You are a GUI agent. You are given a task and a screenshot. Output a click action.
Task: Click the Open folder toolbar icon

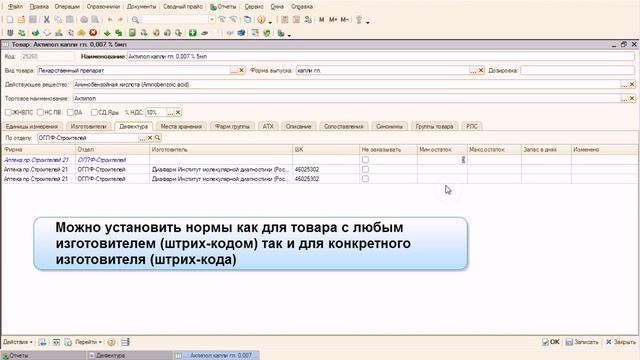pyautogui.click(x=21, y=20)
